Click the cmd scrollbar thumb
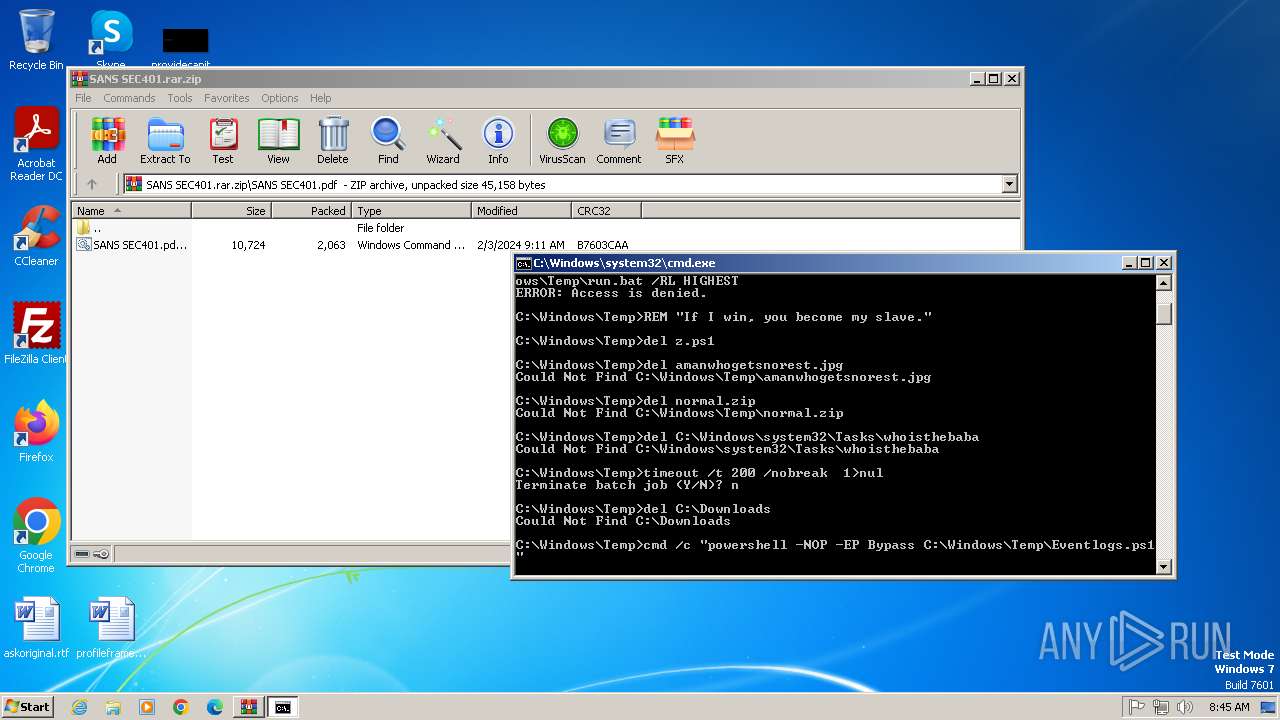 (x=1163, y=313)
